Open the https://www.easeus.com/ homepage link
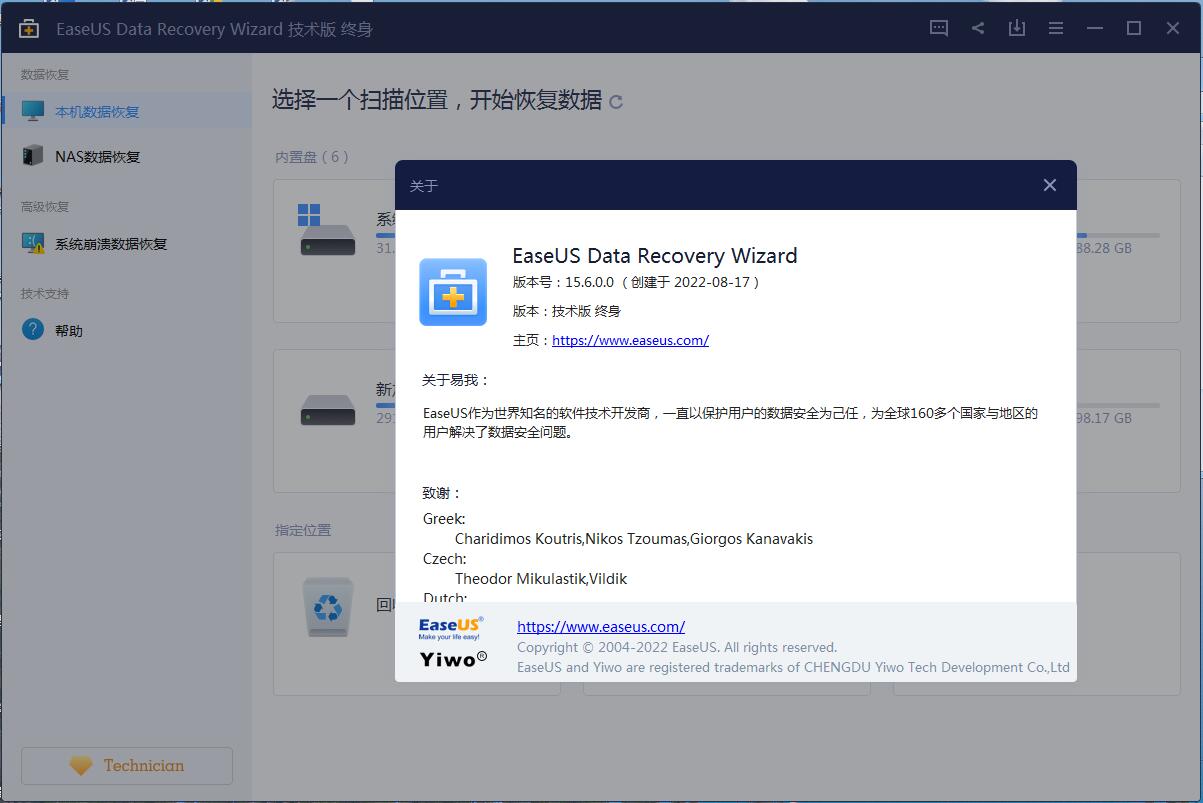Screen dimensions: 1203x803 coord(630,340)
